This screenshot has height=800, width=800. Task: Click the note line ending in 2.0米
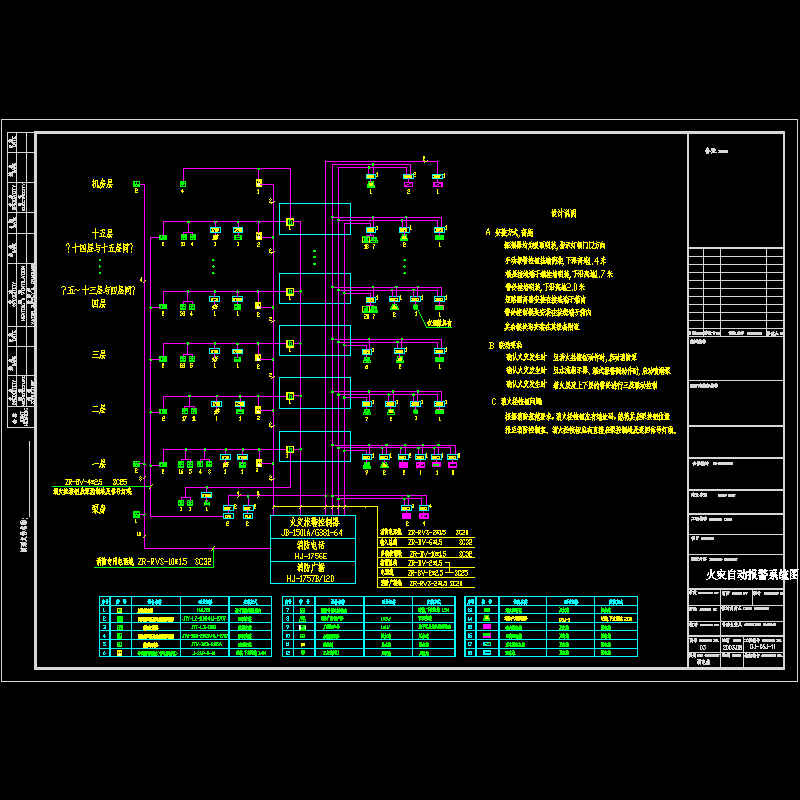click(544, 287)
